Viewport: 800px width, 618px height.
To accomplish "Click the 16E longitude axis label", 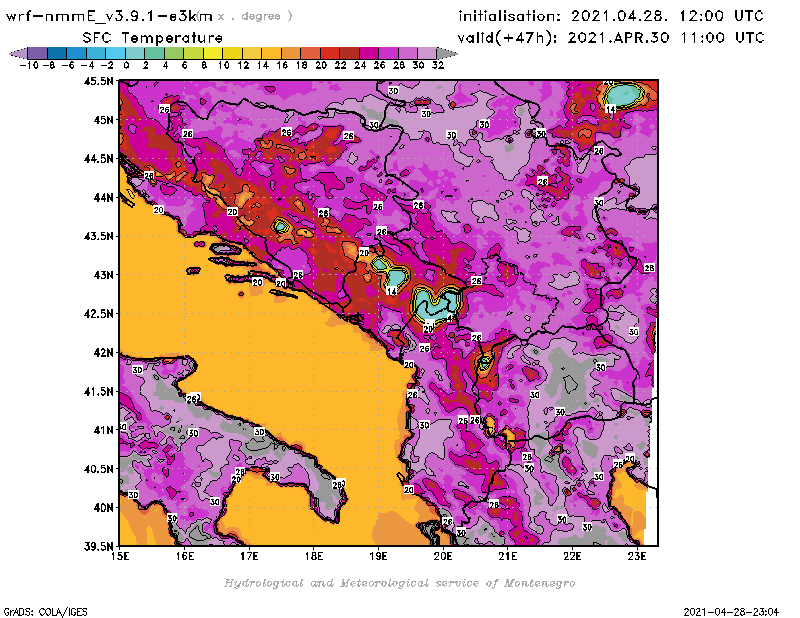I will click(x=185, y=556).
